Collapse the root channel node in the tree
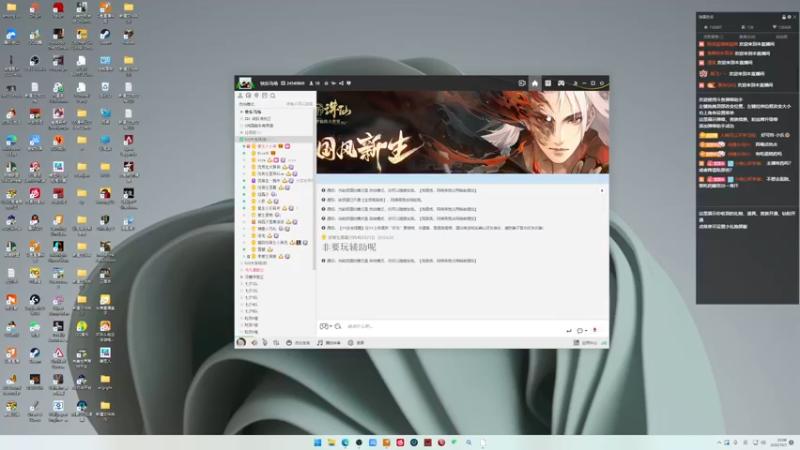This screenshot has width=800, height=450. pyautogui.click(x=241, y=112)
